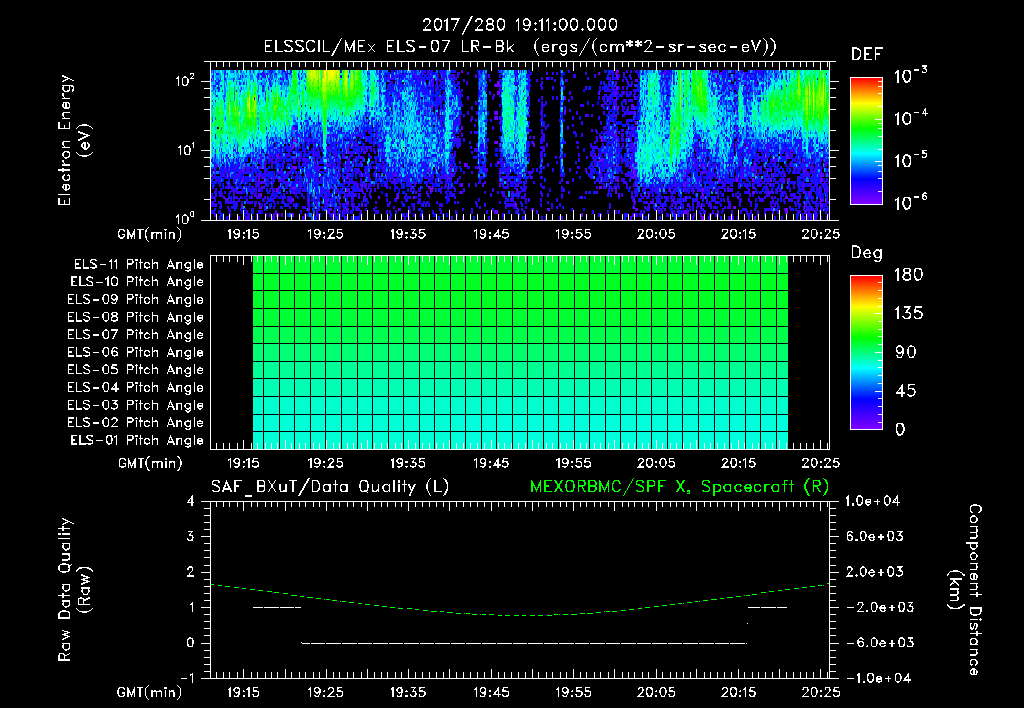
Task: Click the 45 value on Deg scale
Action: pos(906,391)
